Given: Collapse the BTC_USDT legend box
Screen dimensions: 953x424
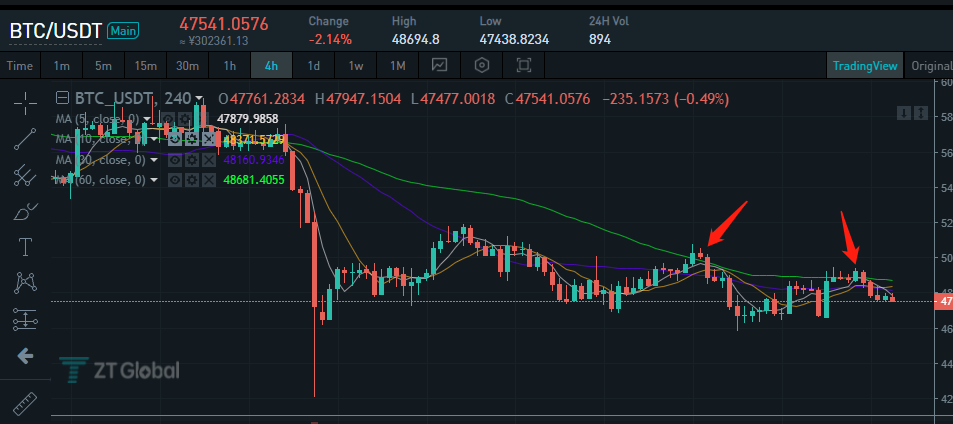Looking at the screenshot, I should pos(62,98).
